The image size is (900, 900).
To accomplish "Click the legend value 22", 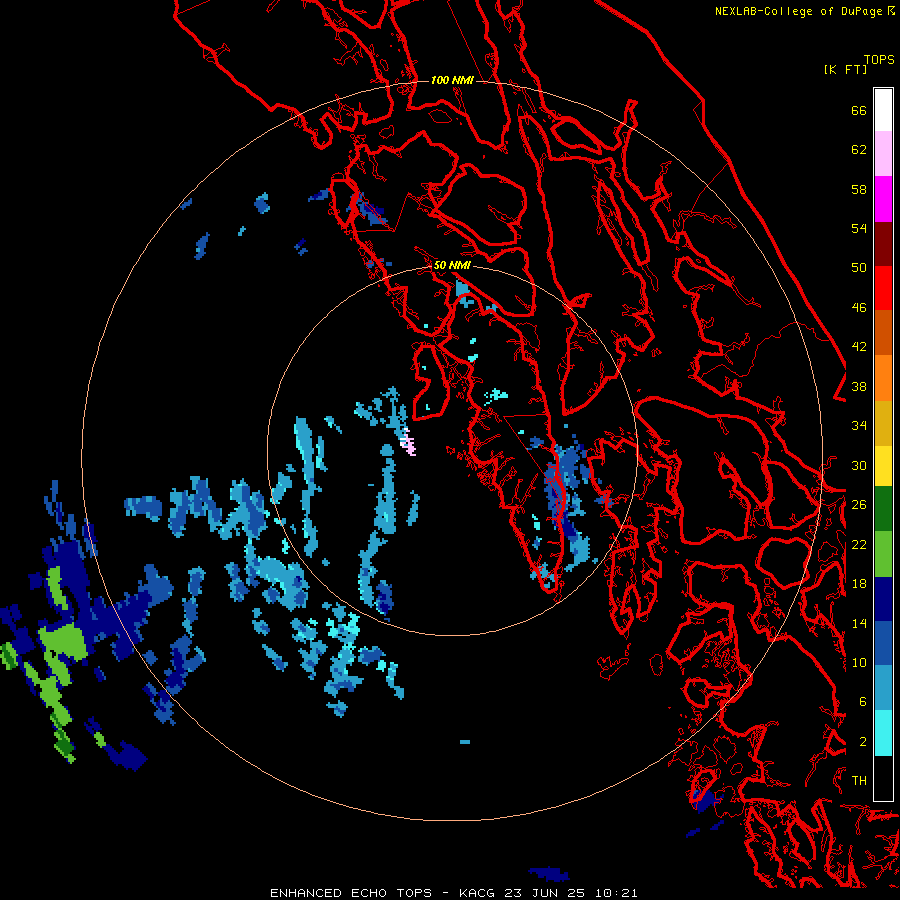I will tap(859, 544).
